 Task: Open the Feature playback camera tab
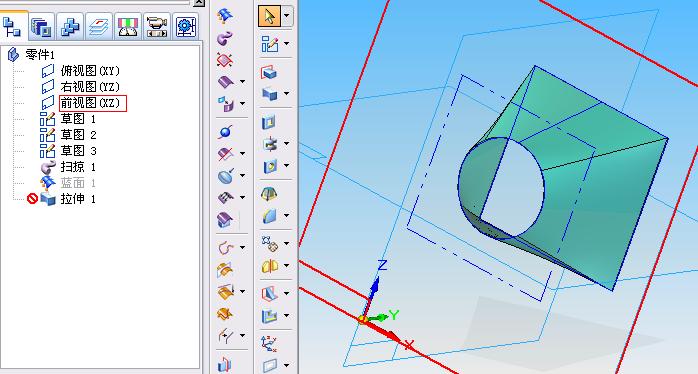pos(157,27)
